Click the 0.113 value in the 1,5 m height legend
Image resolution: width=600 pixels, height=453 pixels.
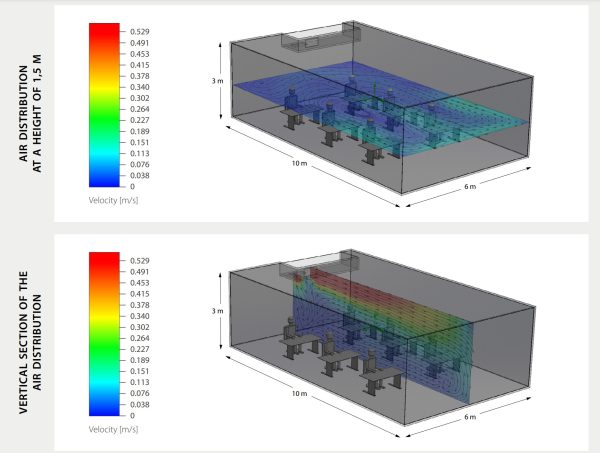click(140, 153)
